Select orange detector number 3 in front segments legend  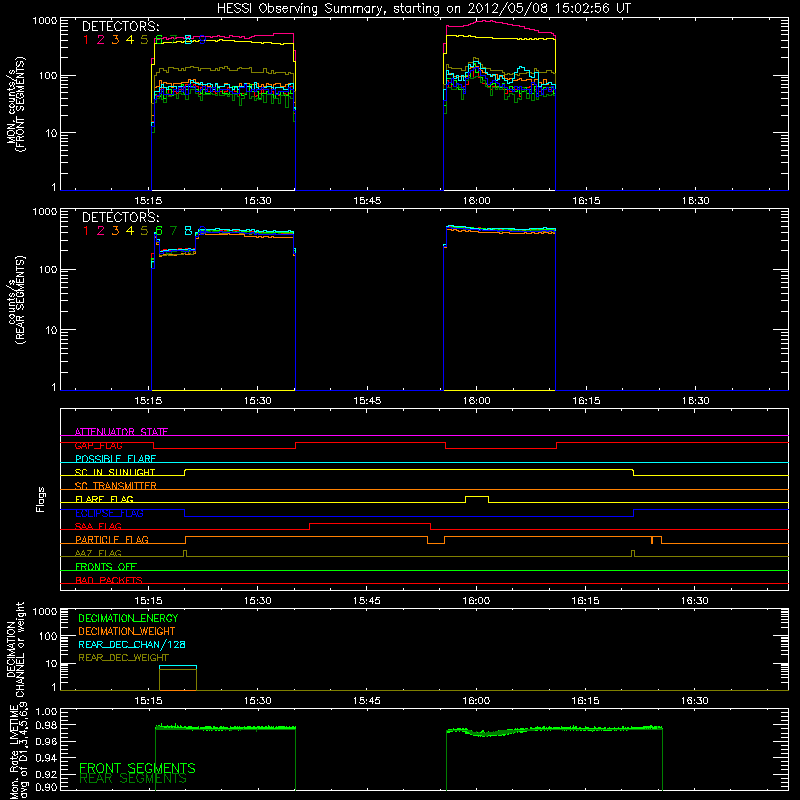click(115, 40)
